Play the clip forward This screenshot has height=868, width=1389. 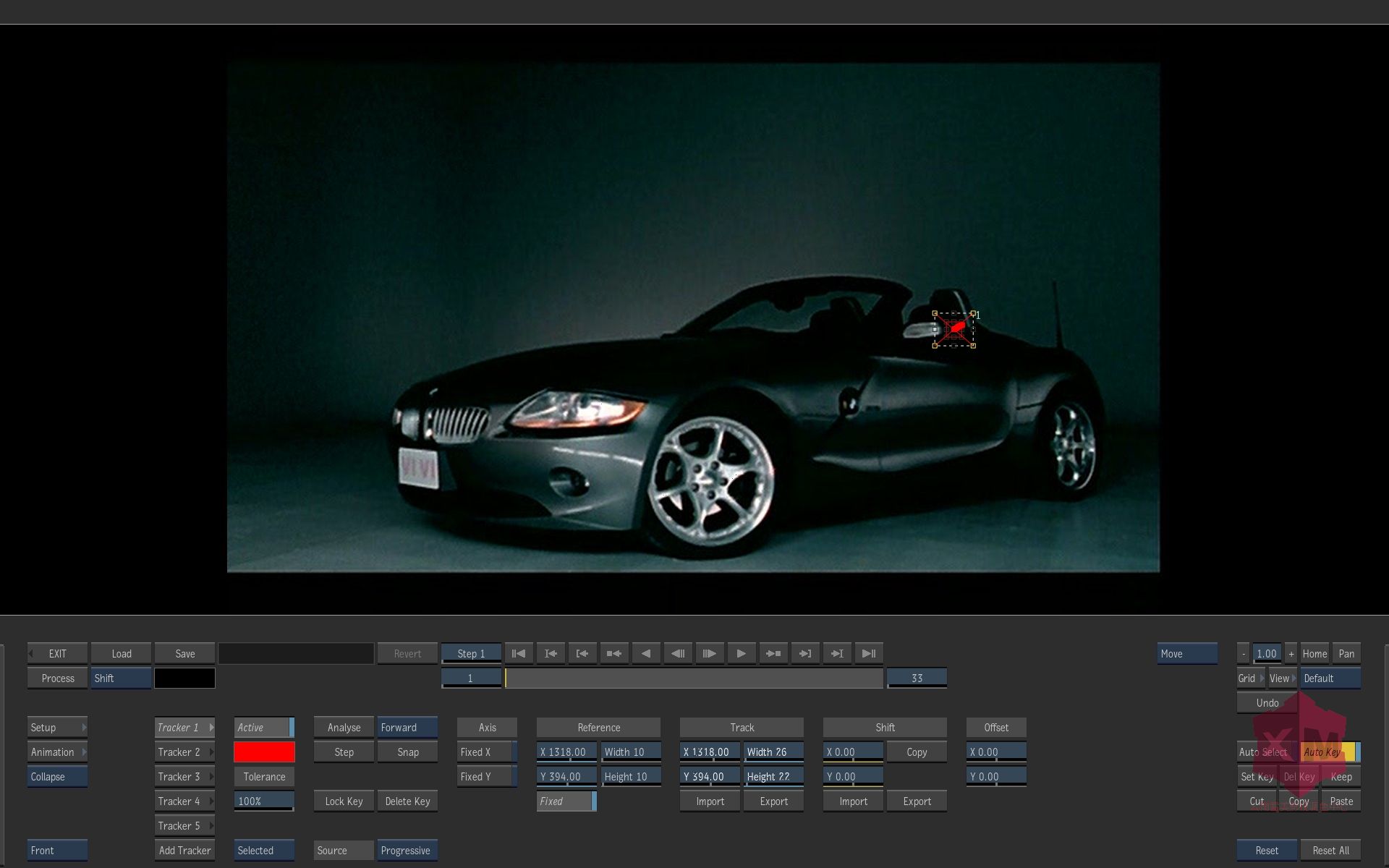coord(742,653)
